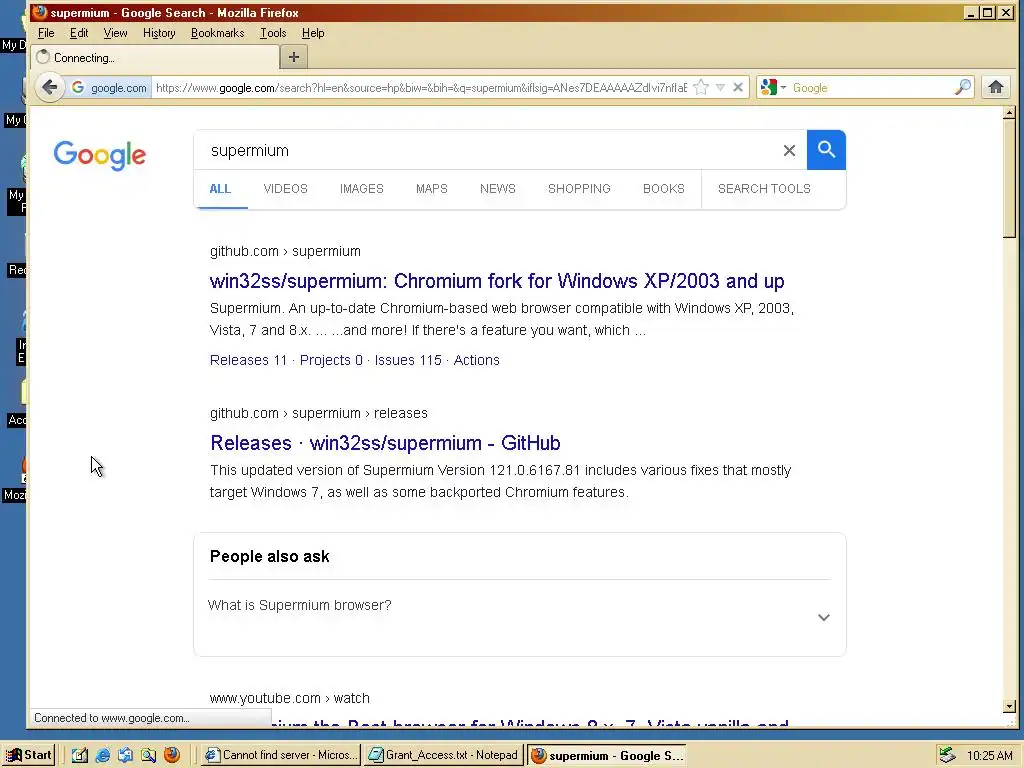Screen dimensions: 1024x768
Task: Click the www.youtube.com › watch breadcrumb
Action: pos(290,698)
